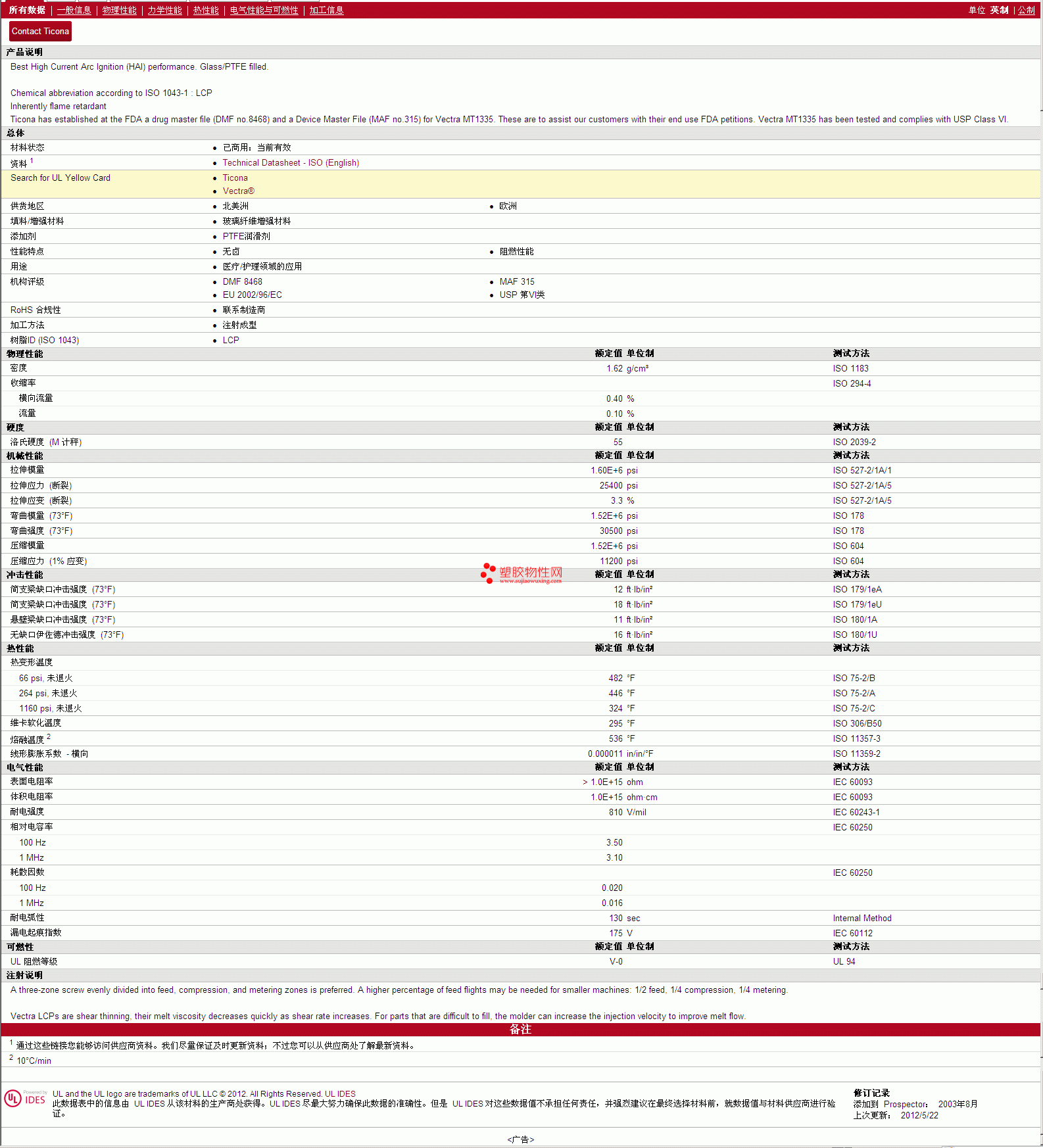The image size is (1043, 1148).
Task: Select the ISO 2039-2 test method
Action: click(854, 442)
